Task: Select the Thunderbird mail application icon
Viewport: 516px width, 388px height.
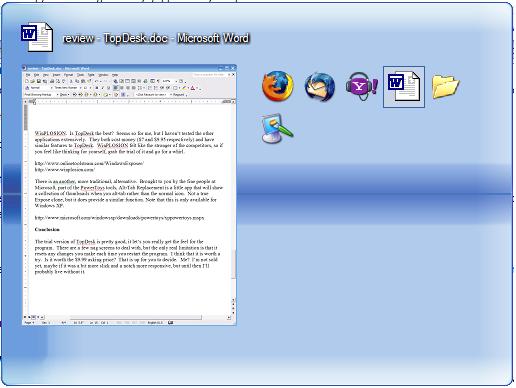Action: [320, 87]
